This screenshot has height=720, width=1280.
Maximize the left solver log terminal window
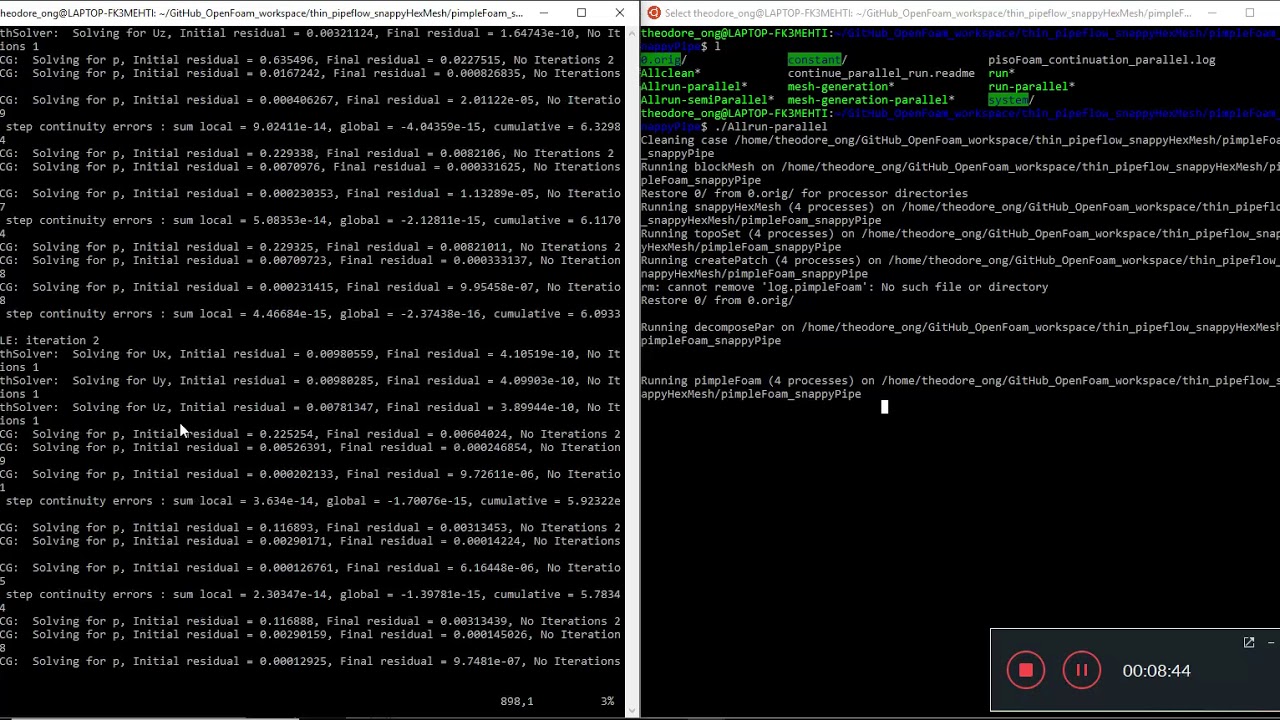[581, 13]
